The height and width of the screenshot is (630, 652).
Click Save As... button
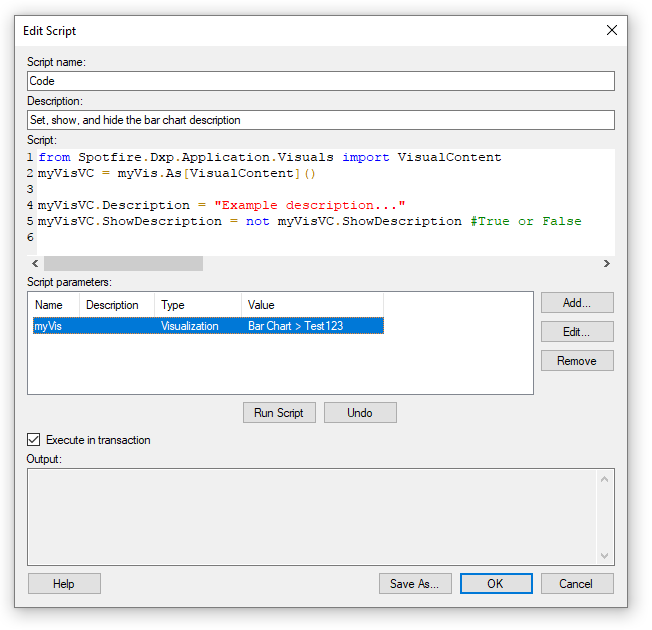[x=415, y=584]
